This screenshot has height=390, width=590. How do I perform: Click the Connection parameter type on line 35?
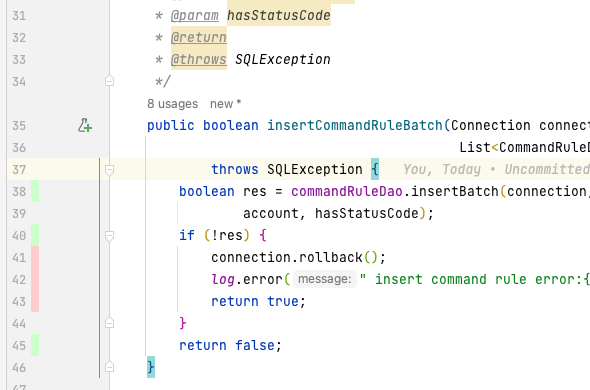pos(491,125)
